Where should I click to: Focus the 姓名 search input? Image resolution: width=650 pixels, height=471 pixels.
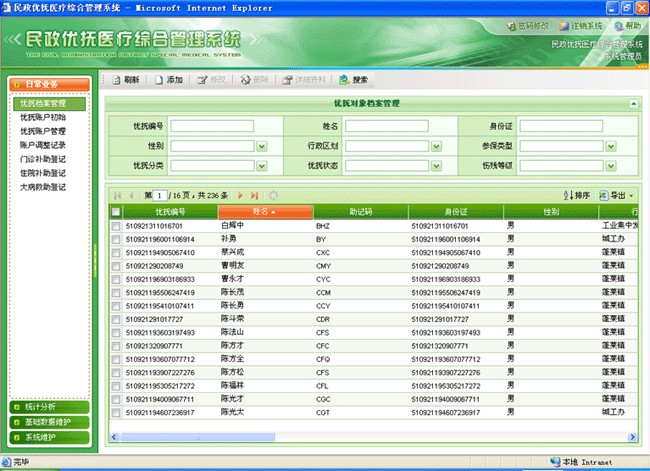coord(387,126)
